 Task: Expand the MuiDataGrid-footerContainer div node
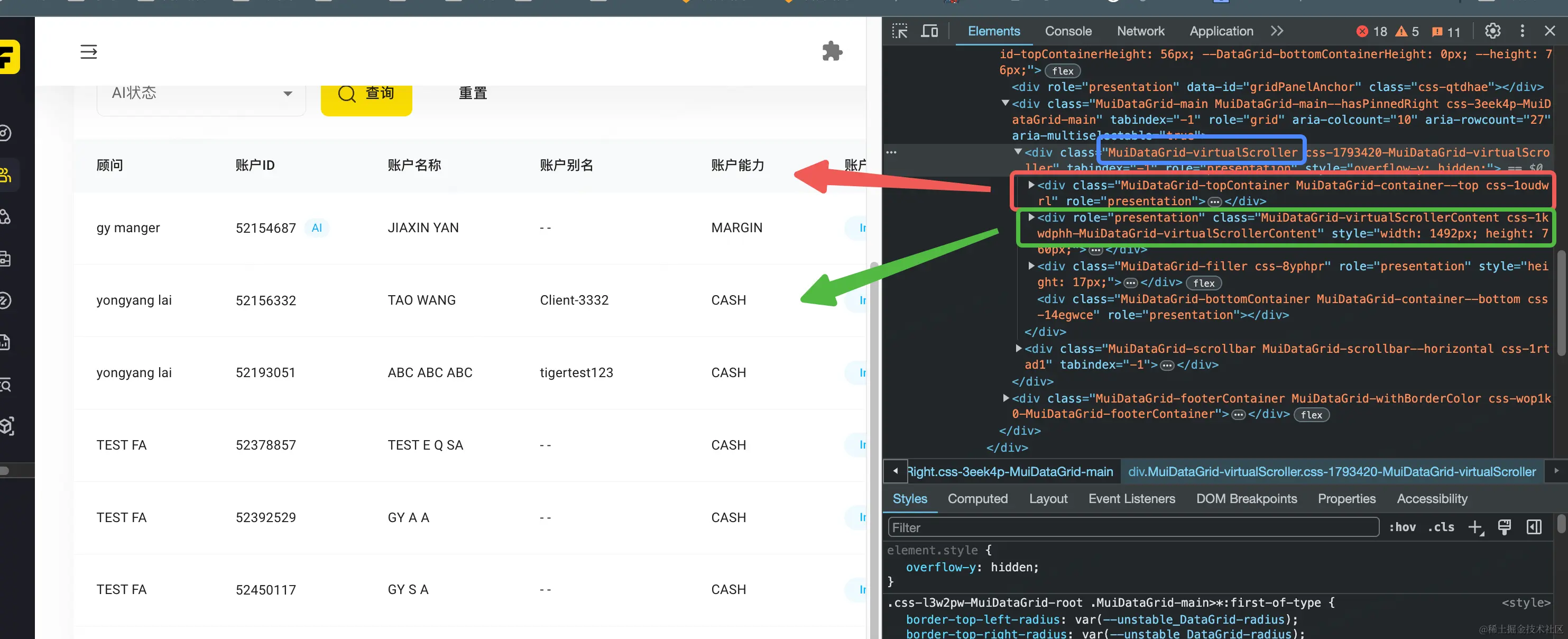click(x=1006, y=398)
